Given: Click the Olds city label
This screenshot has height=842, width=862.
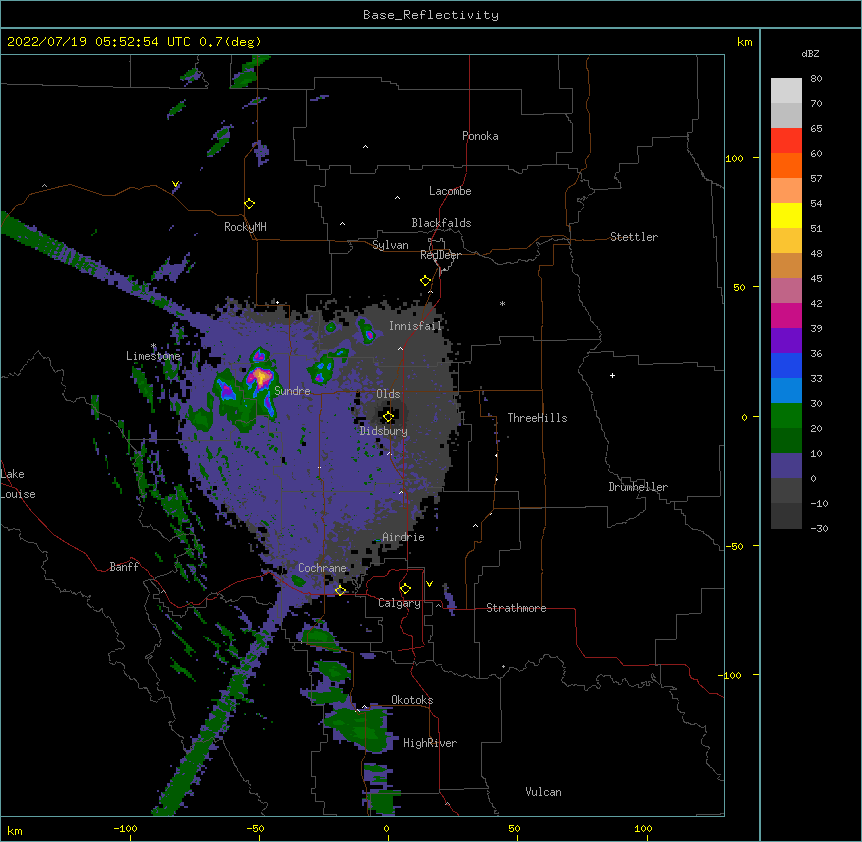Looking at the screenshot, I should pos(388,394).
